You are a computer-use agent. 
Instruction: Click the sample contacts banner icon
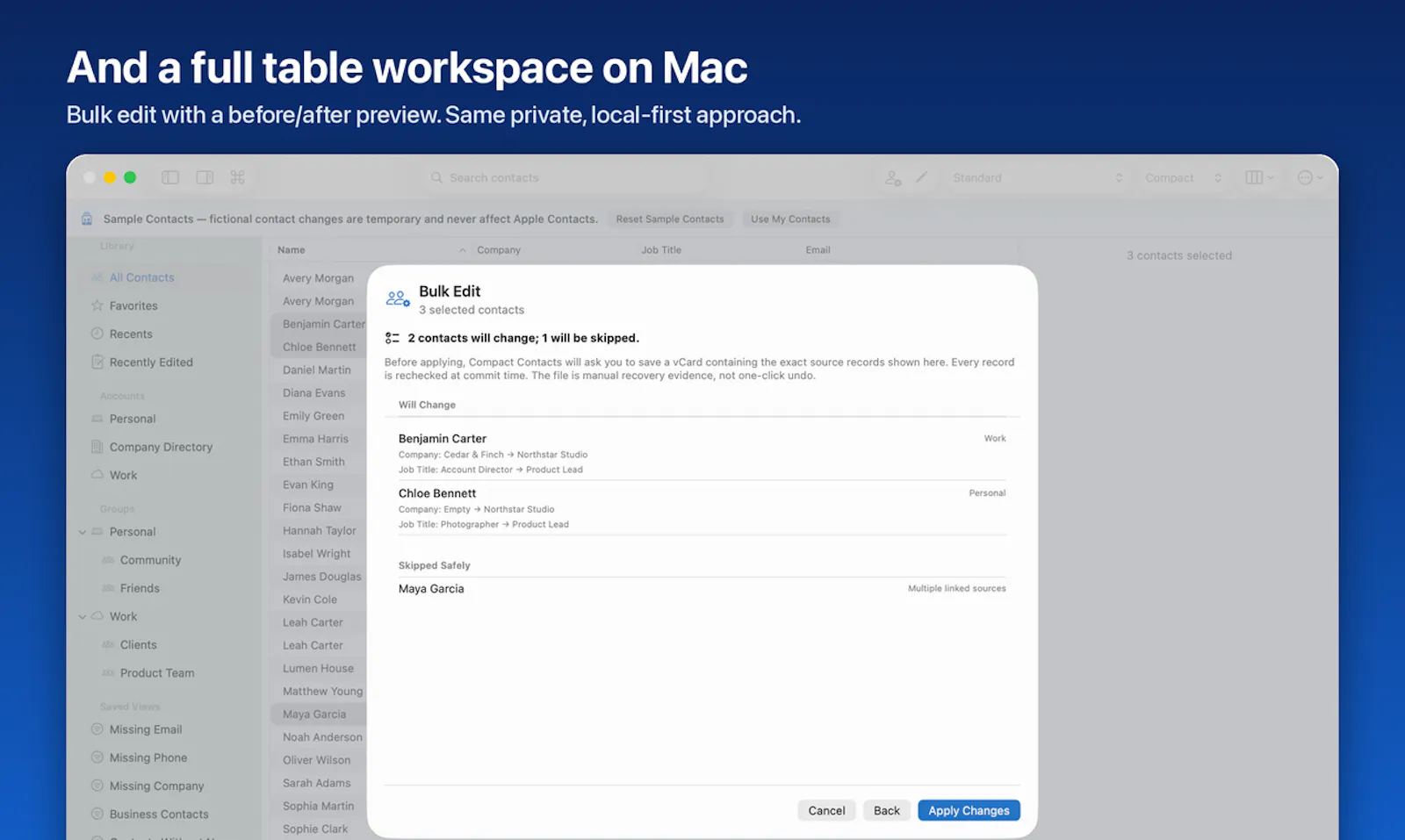coord(87,219)
